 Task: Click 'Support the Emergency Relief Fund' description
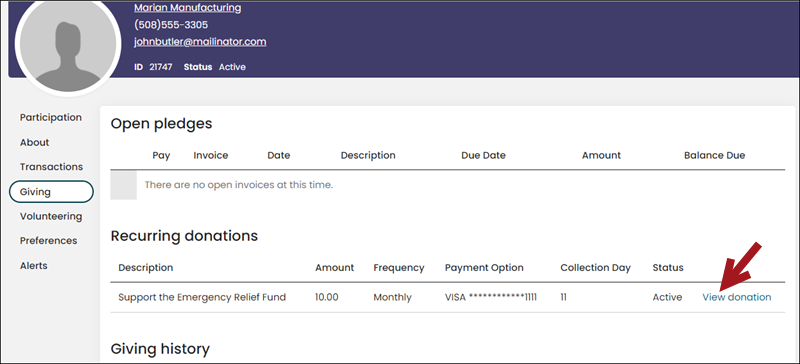(202, 297)
